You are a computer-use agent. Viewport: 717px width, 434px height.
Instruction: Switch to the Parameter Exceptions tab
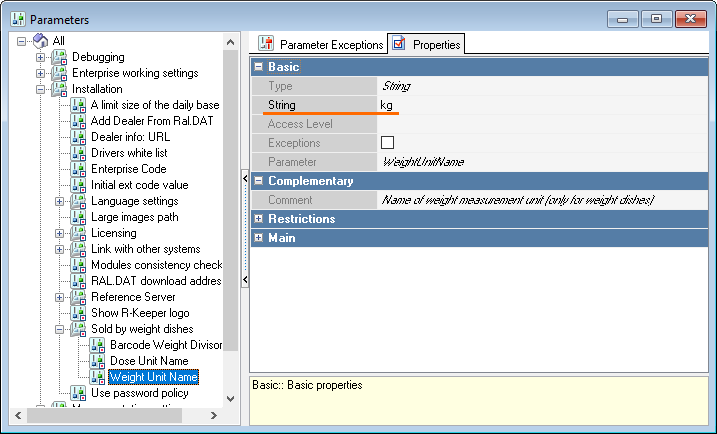(x=321, y=45)
